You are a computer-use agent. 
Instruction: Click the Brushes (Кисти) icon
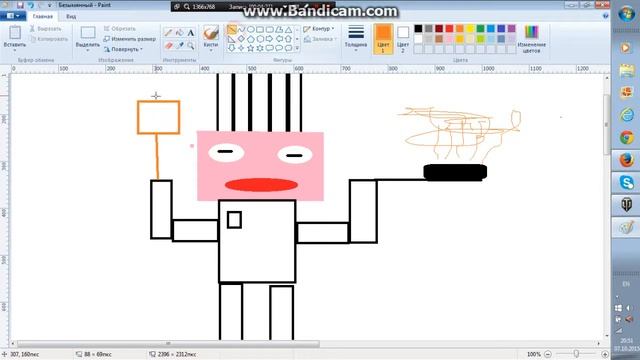click(x=211, y=33)
